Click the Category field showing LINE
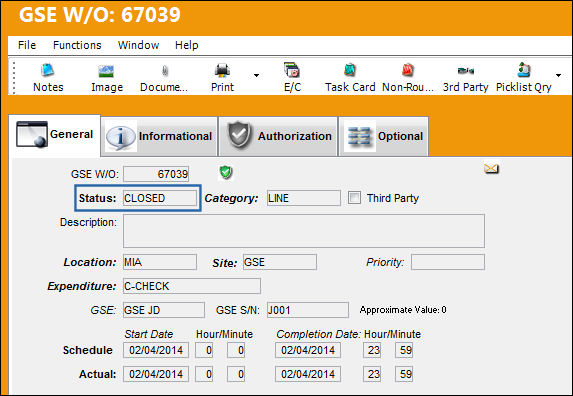Screen dimensions: 573x396 click(304, 198)
